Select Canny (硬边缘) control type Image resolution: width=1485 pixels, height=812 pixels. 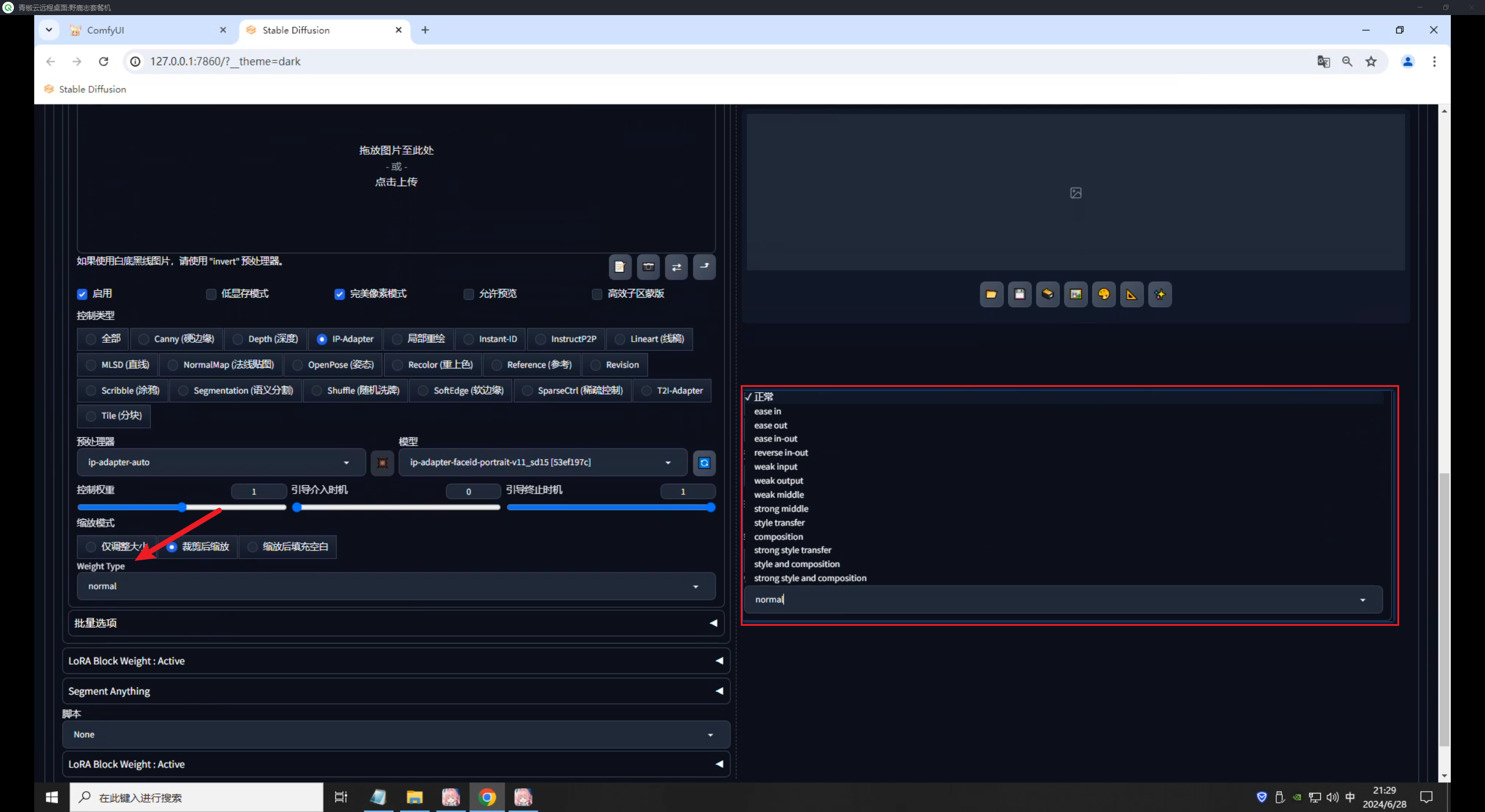coord(177,339)
